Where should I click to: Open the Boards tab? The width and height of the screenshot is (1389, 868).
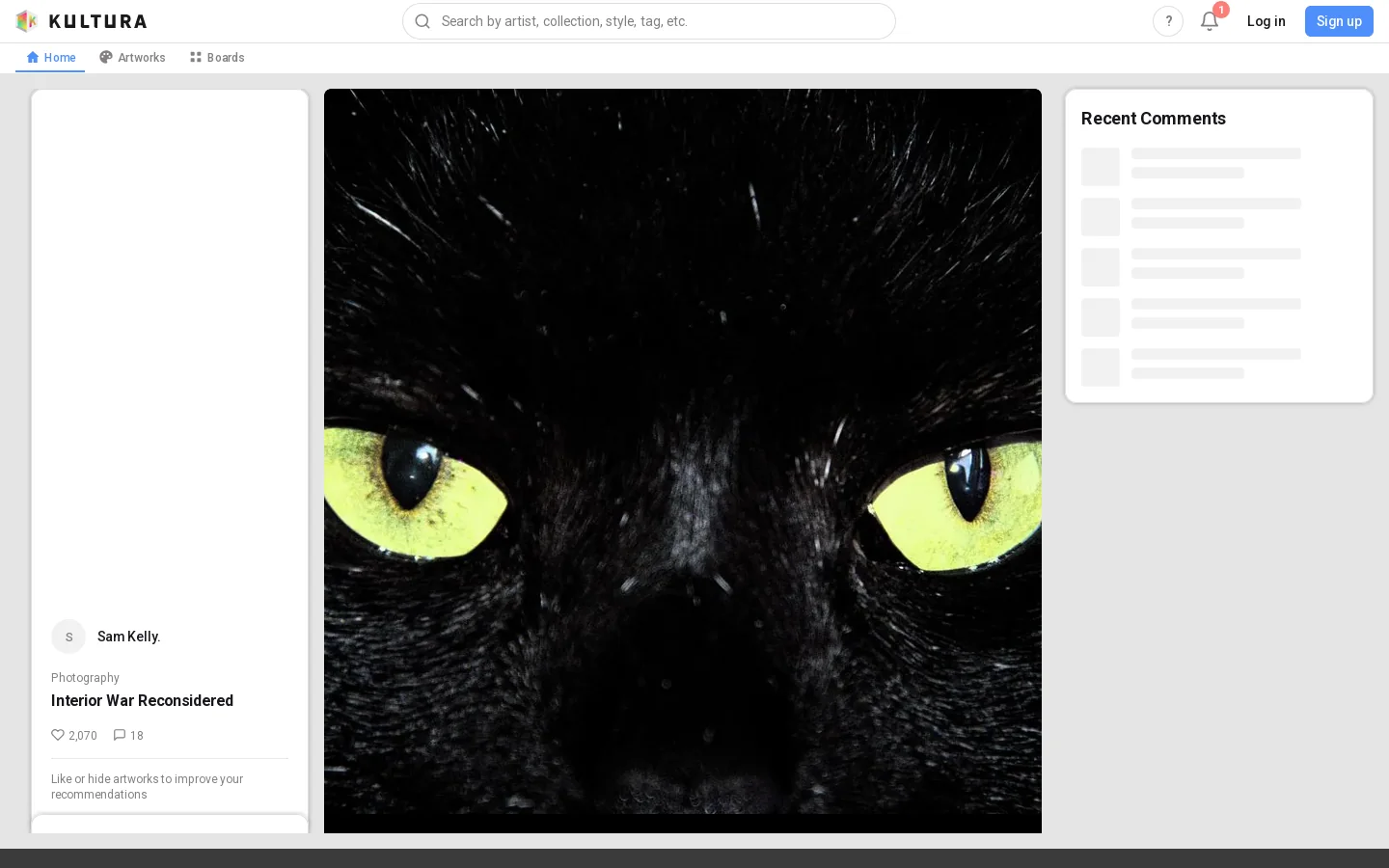[217, 58]
